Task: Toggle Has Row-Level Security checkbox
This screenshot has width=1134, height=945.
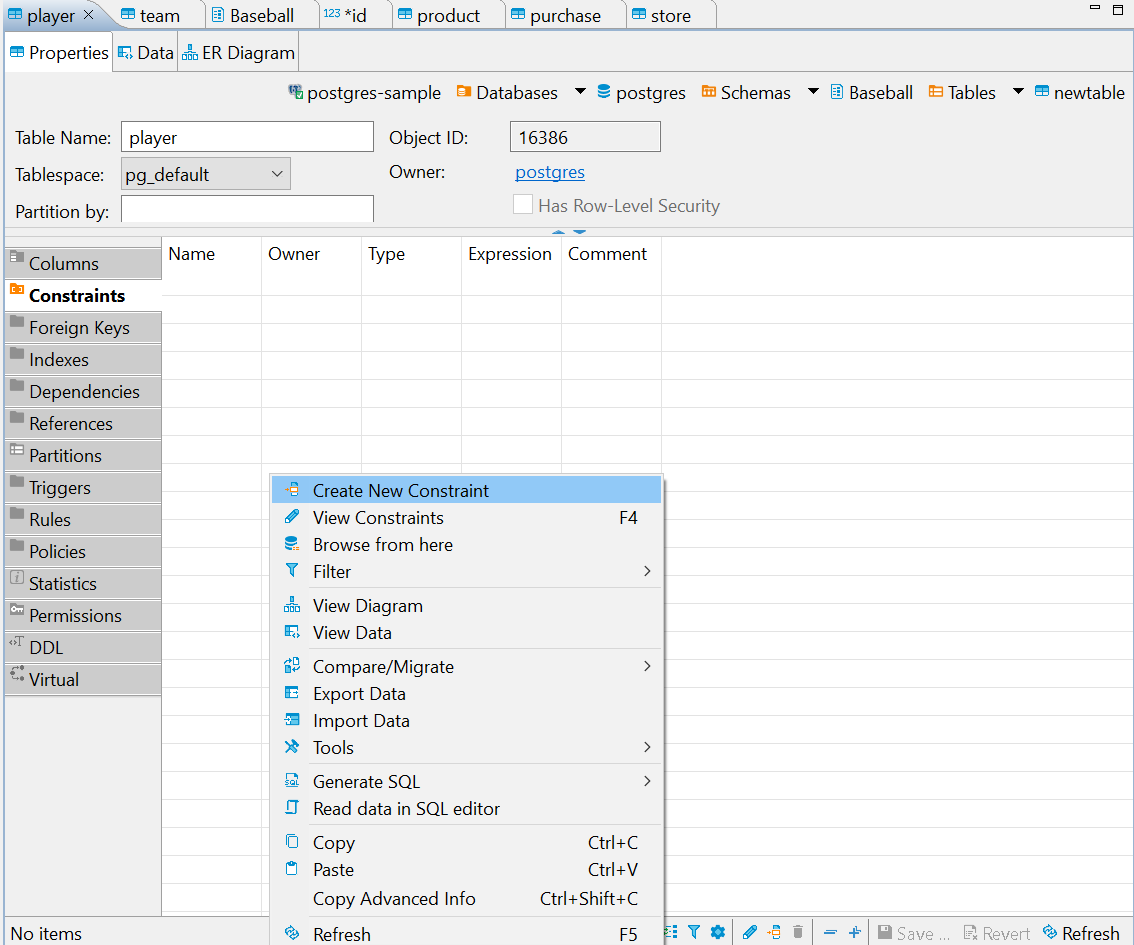Action: (523, 205)
